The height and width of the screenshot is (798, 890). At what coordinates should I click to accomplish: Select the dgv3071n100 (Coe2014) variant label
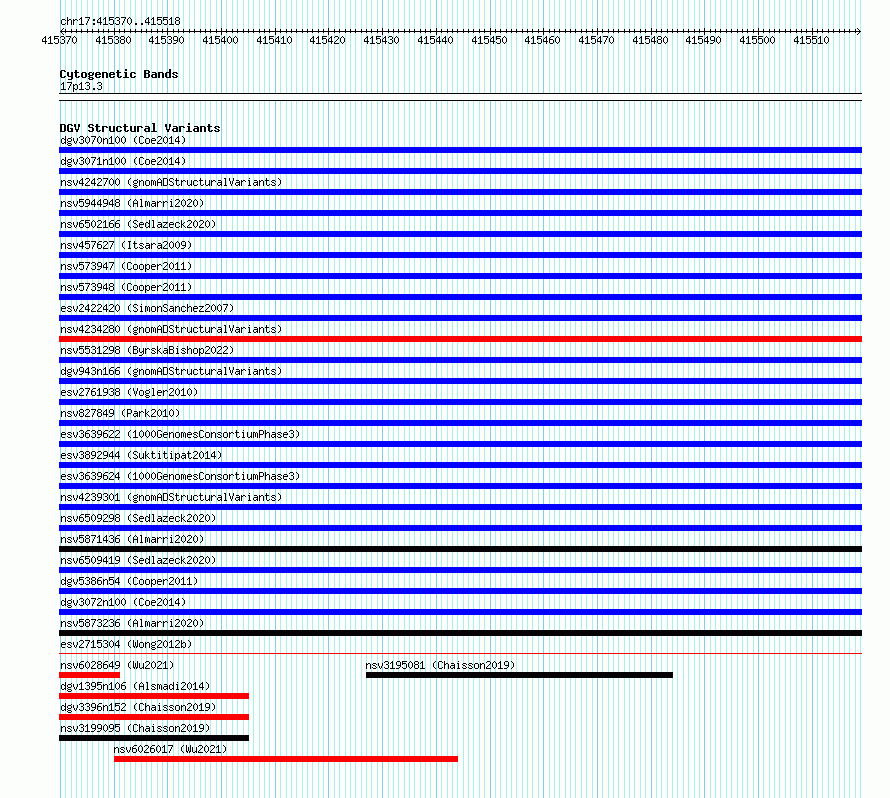pos(123,161)
